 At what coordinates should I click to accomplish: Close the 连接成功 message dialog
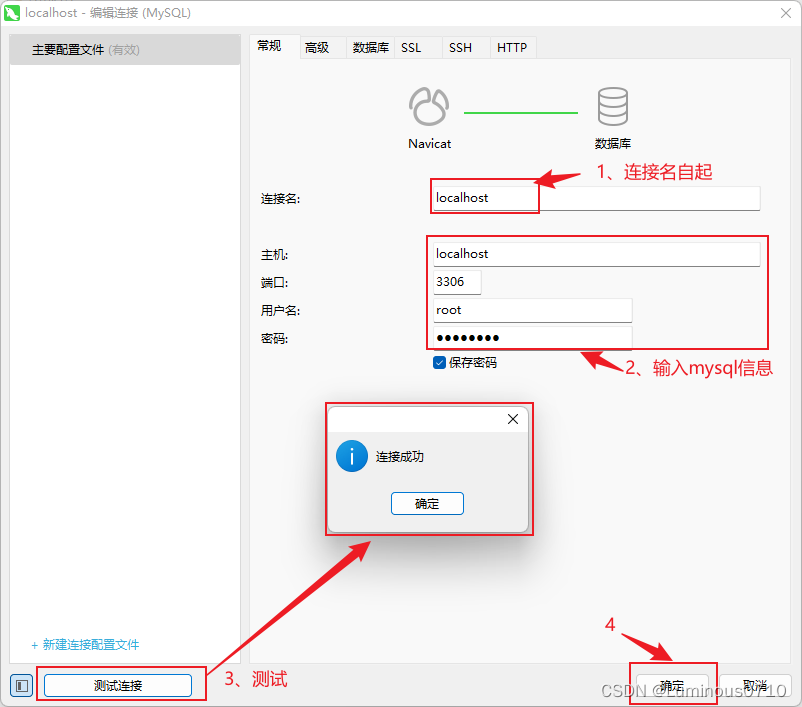(513, 419)
